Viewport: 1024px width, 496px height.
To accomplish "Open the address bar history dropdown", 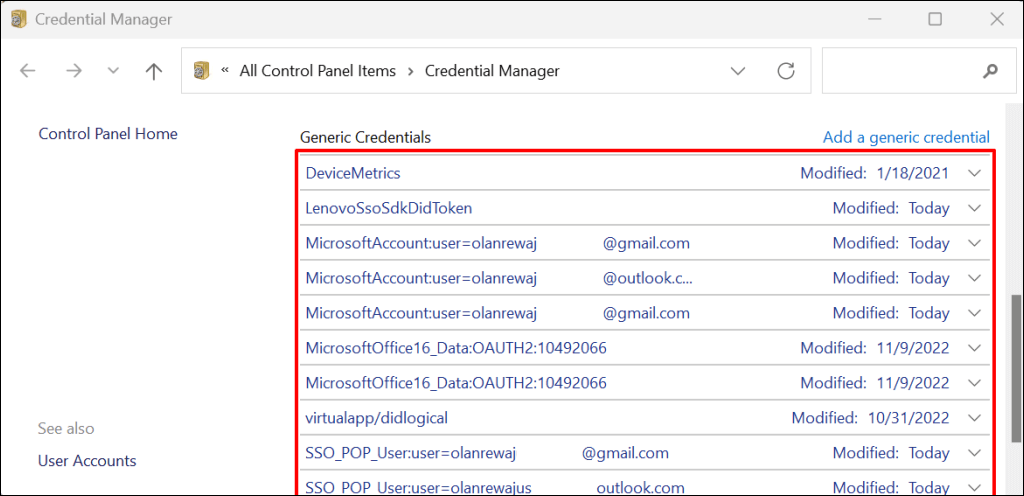I will tap(738, 71).
